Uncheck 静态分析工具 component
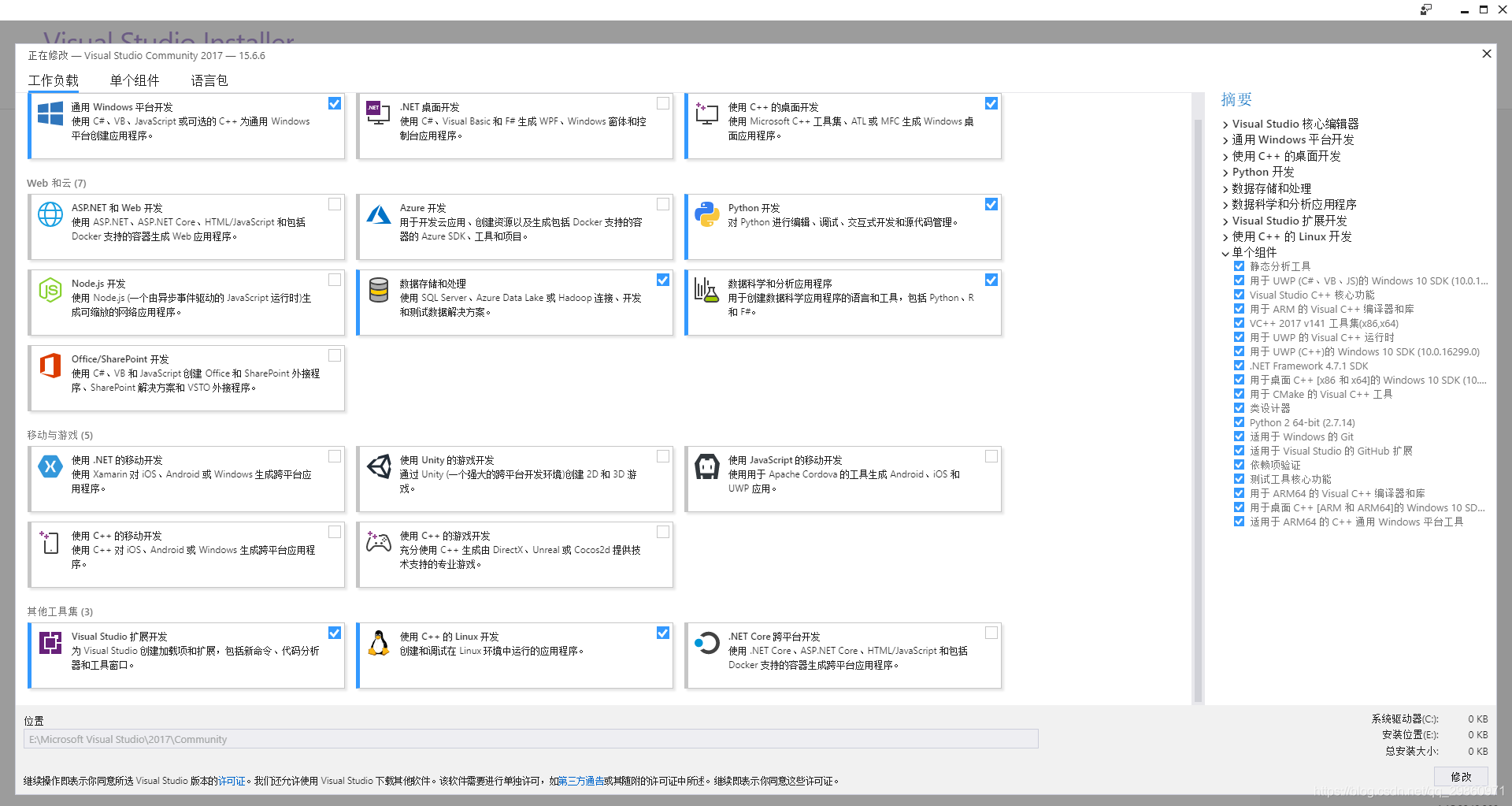 [1239, 266]
